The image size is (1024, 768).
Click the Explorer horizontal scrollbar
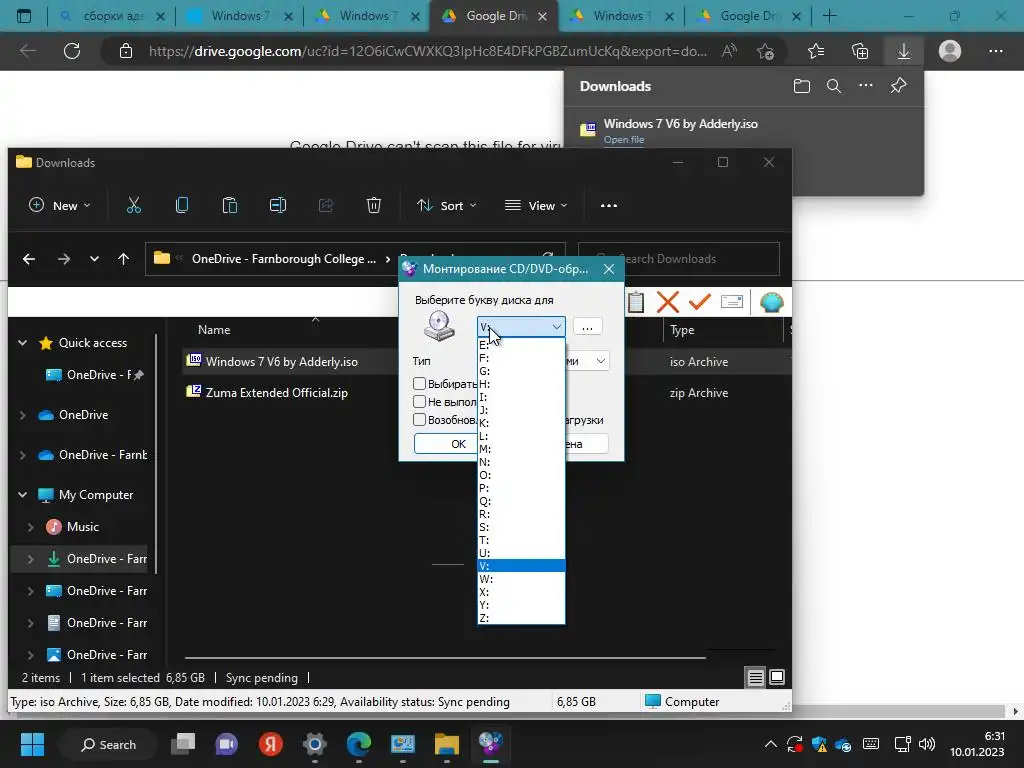click(445, 658)
